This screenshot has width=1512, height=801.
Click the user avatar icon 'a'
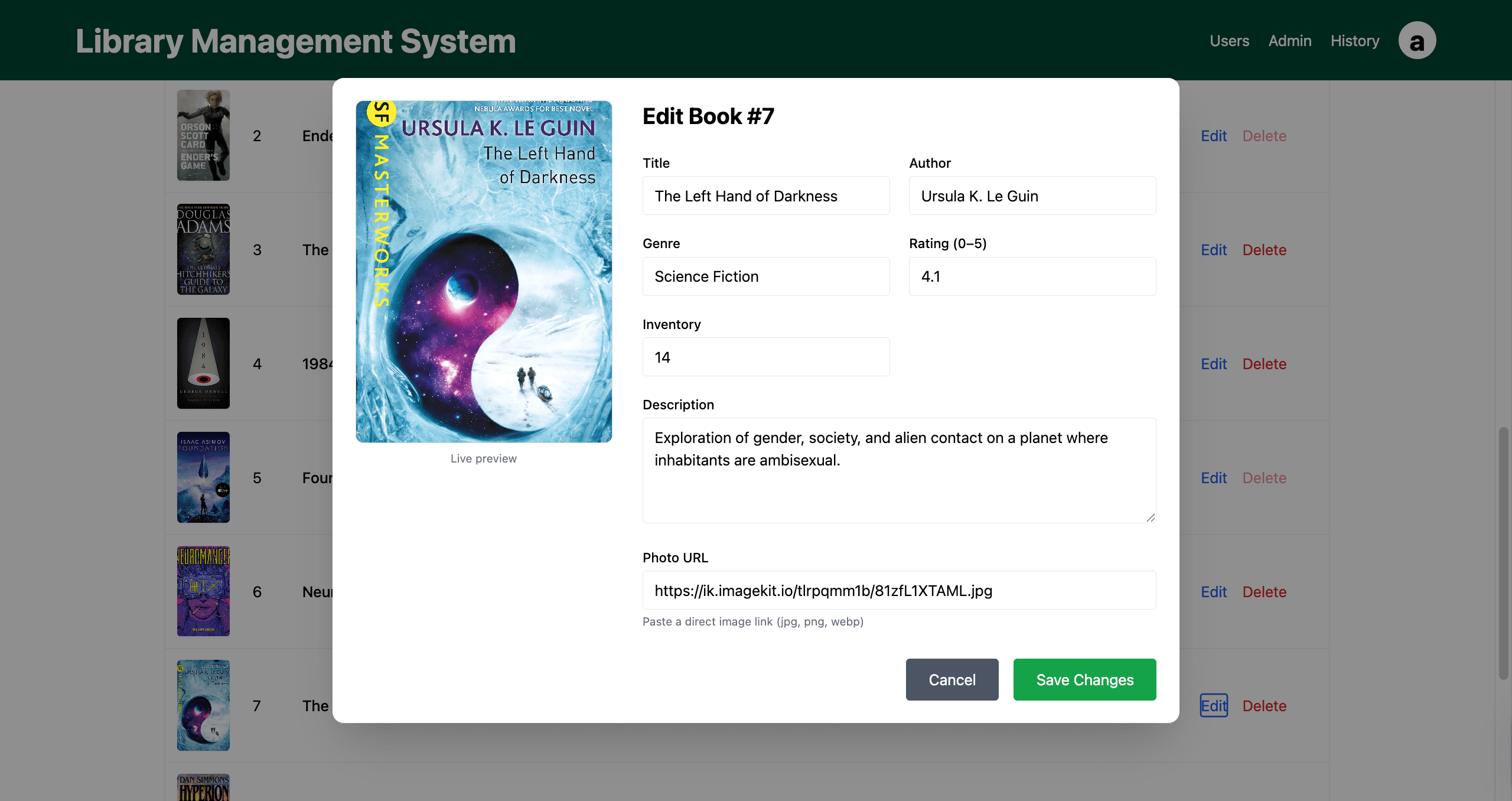[x=1417, y=41]
